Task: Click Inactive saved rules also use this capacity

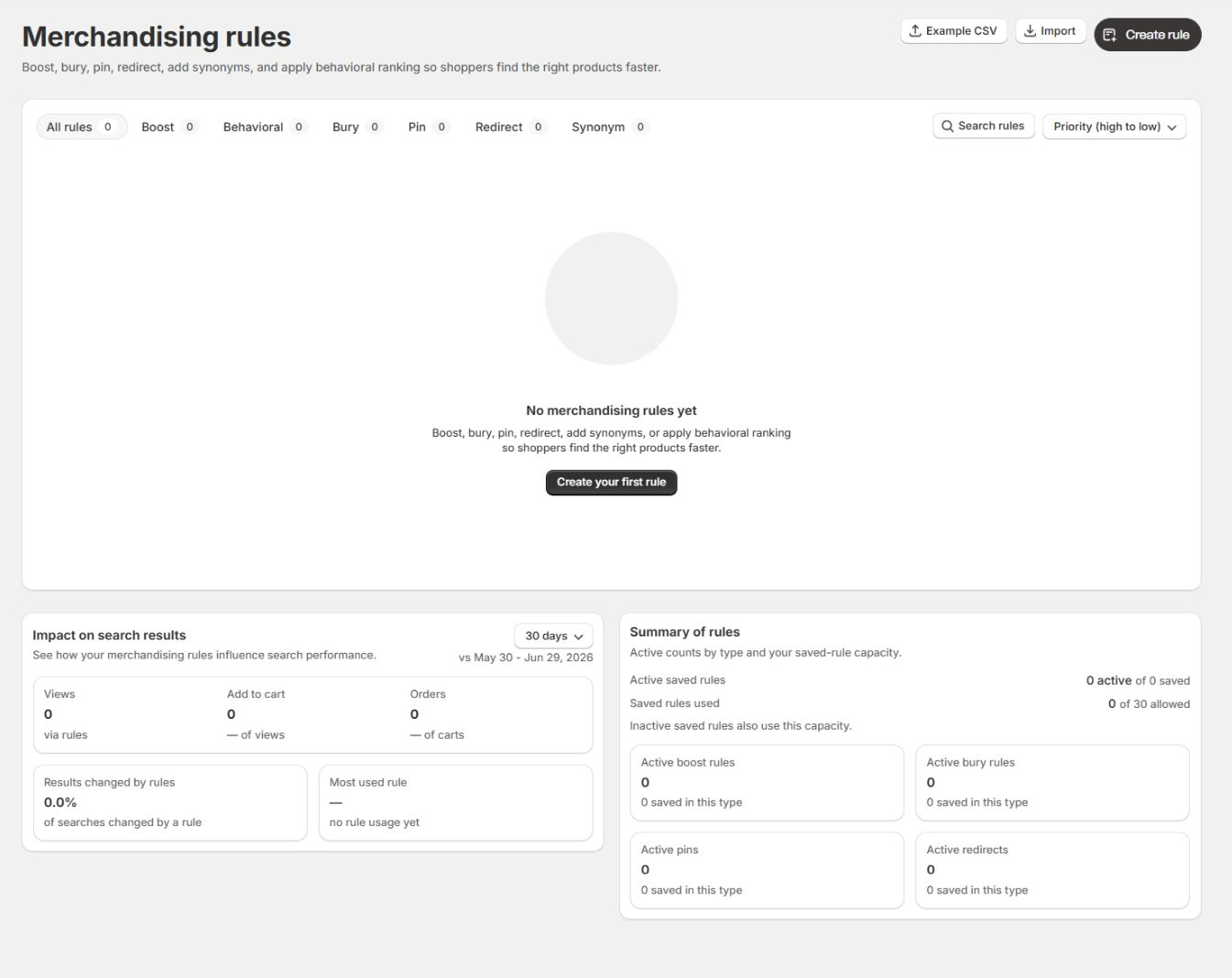Action: (740, 726)
